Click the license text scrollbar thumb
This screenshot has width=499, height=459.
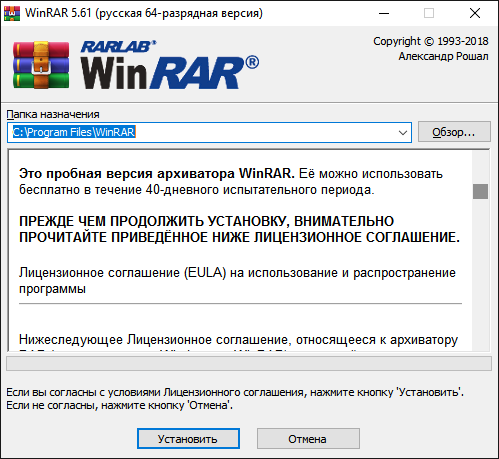480,191
